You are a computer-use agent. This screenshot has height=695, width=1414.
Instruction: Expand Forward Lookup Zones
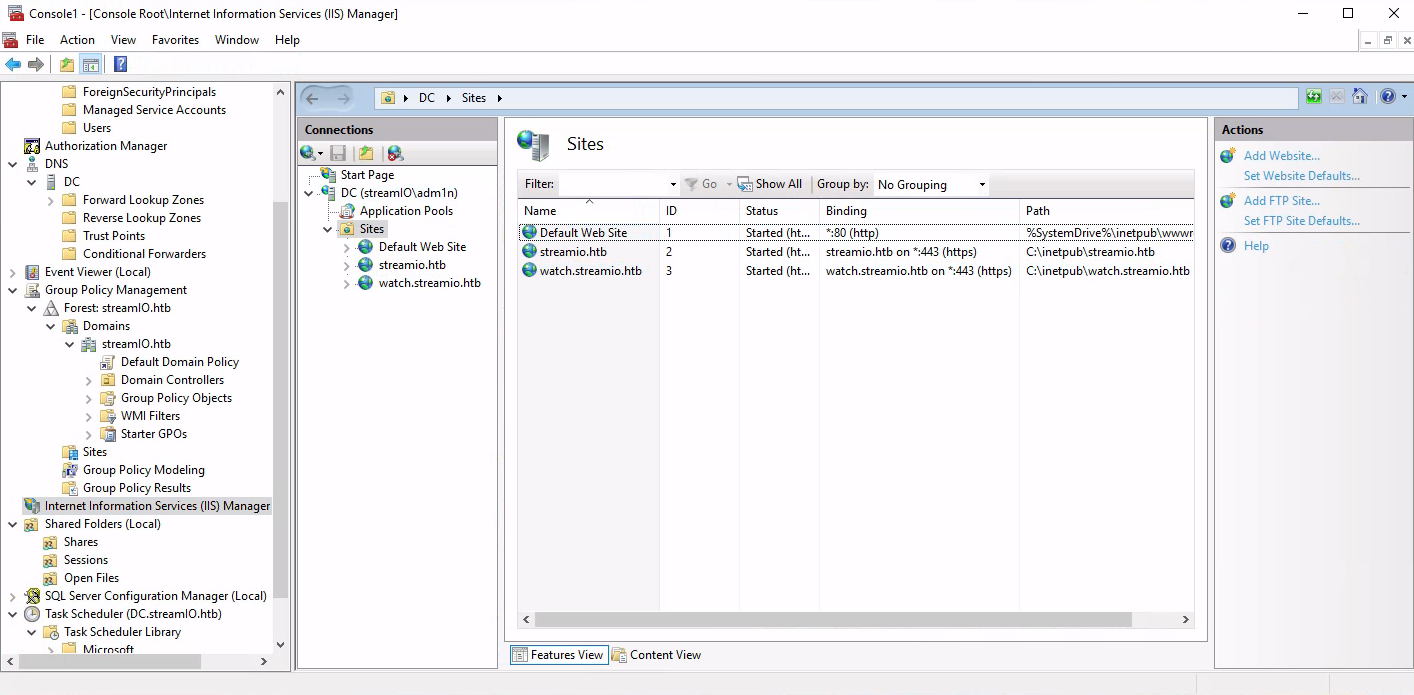click(x=50, y=200)
